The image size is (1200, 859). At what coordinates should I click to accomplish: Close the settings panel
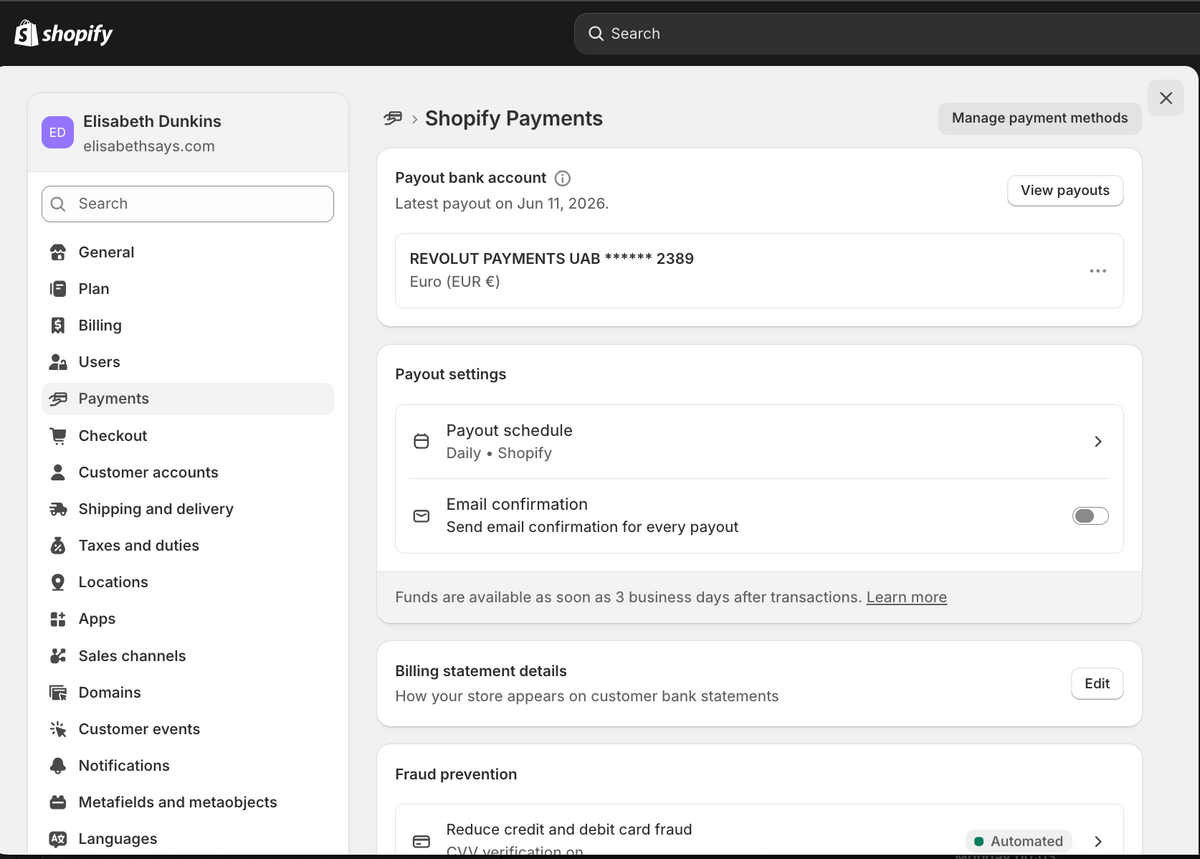coord(1166,98)
